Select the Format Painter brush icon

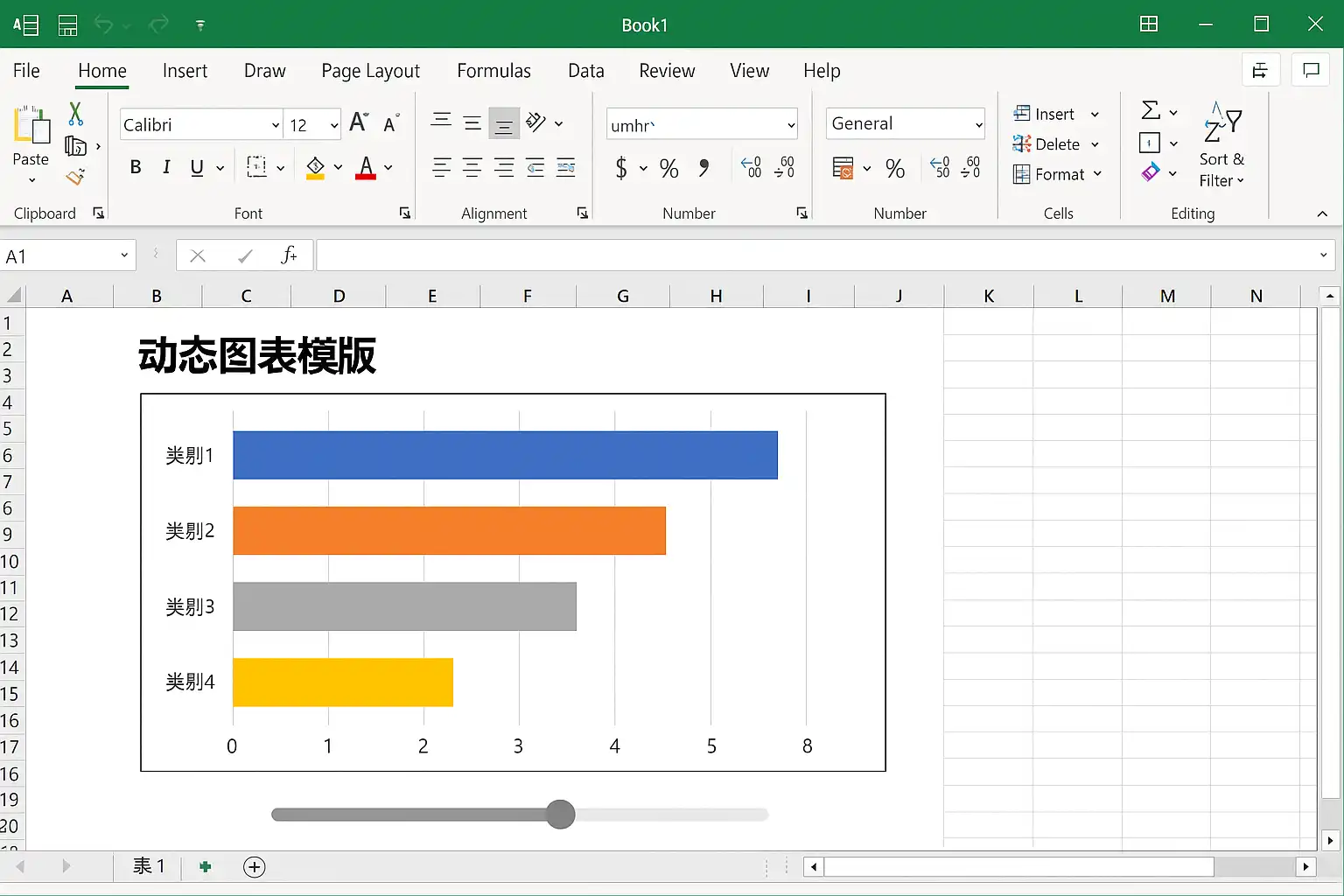coord(75,177)
